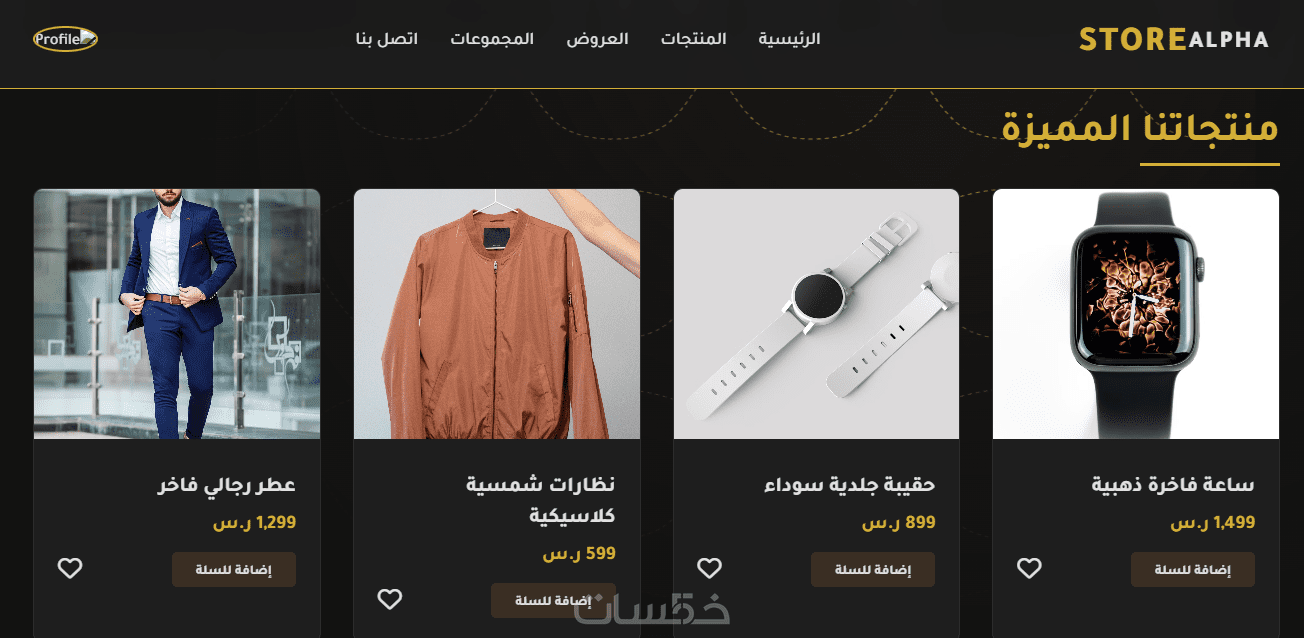This screenshot has width=1304, height=638.
Task: Open the Profile icon in header
Action: [65, 39]
